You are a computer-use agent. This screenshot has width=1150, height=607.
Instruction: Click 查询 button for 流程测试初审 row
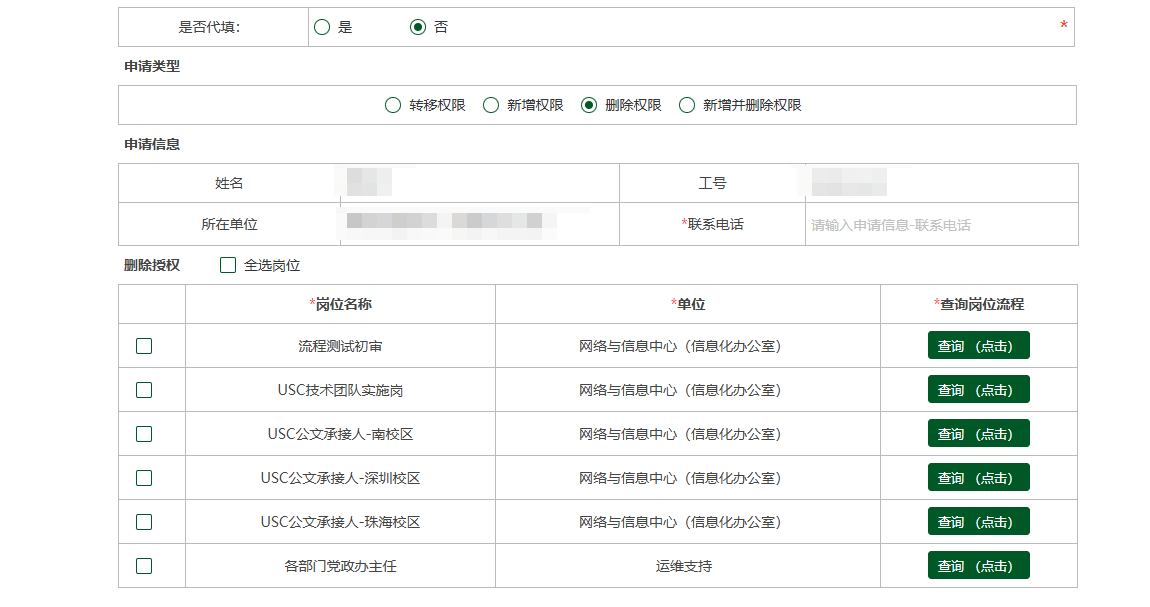tap(978, 346)
